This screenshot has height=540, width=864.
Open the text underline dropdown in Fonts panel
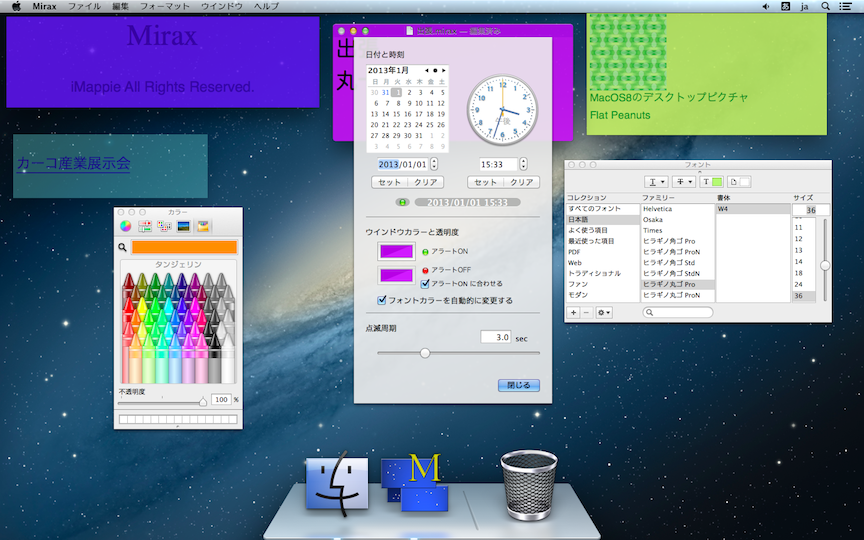[x=657, y=182]
